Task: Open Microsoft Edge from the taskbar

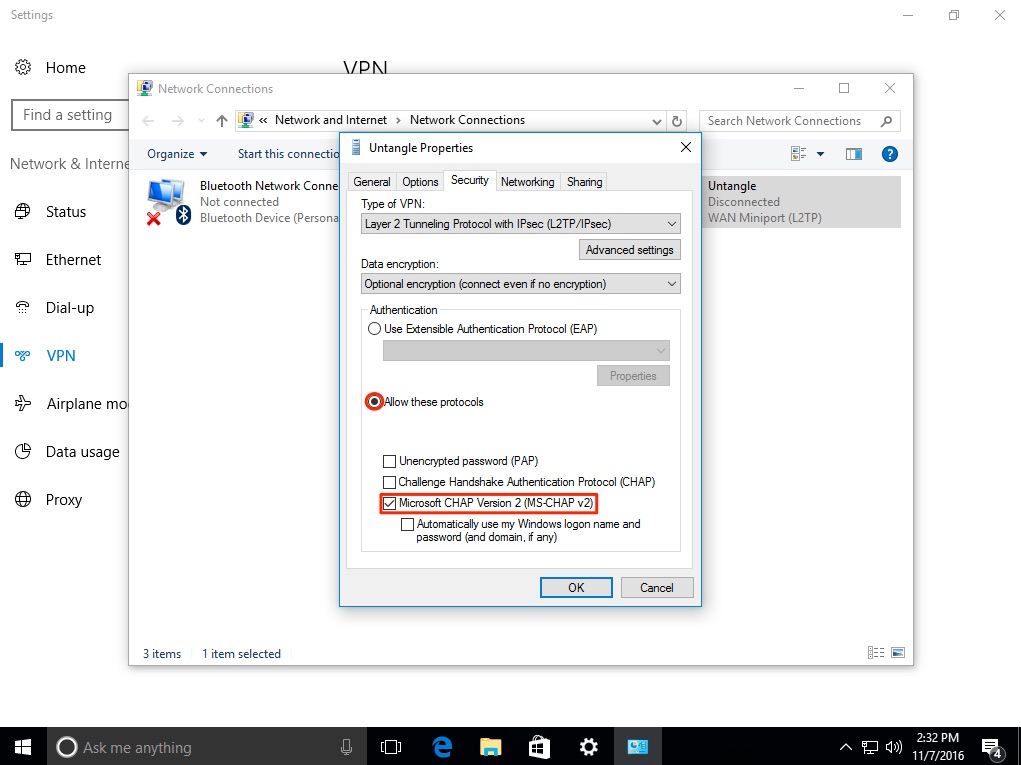Action: [441, 747]
